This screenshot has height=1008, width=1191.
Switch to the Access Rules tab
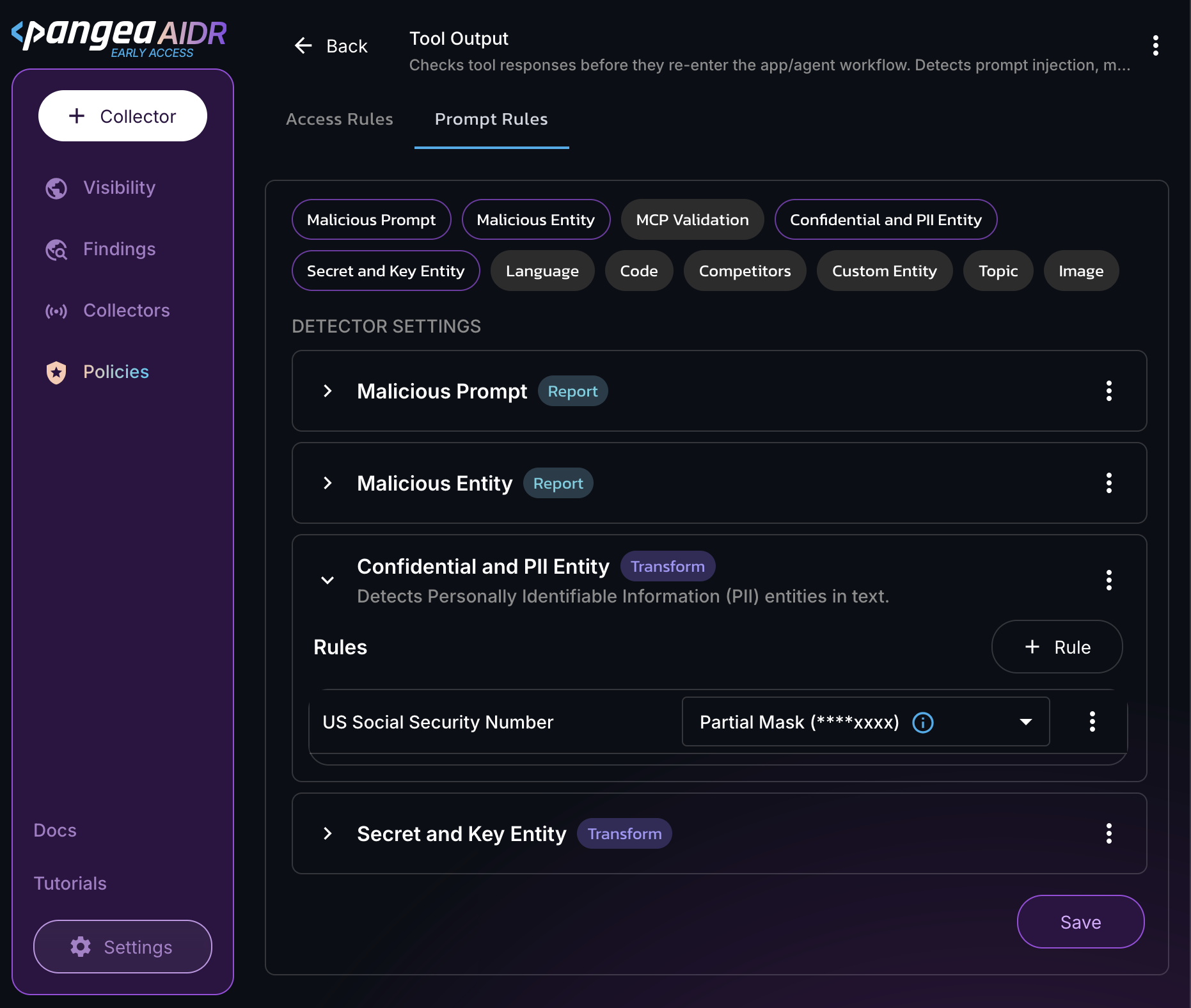[339, 119]
